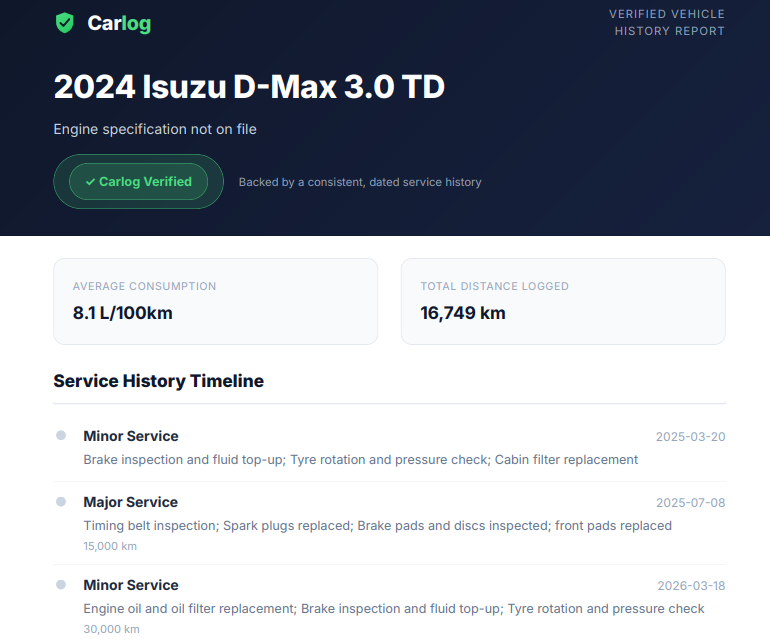Click the Carlog green shield logo icon
The height and width of the screenshot is (643, 770).
point(64,23)
